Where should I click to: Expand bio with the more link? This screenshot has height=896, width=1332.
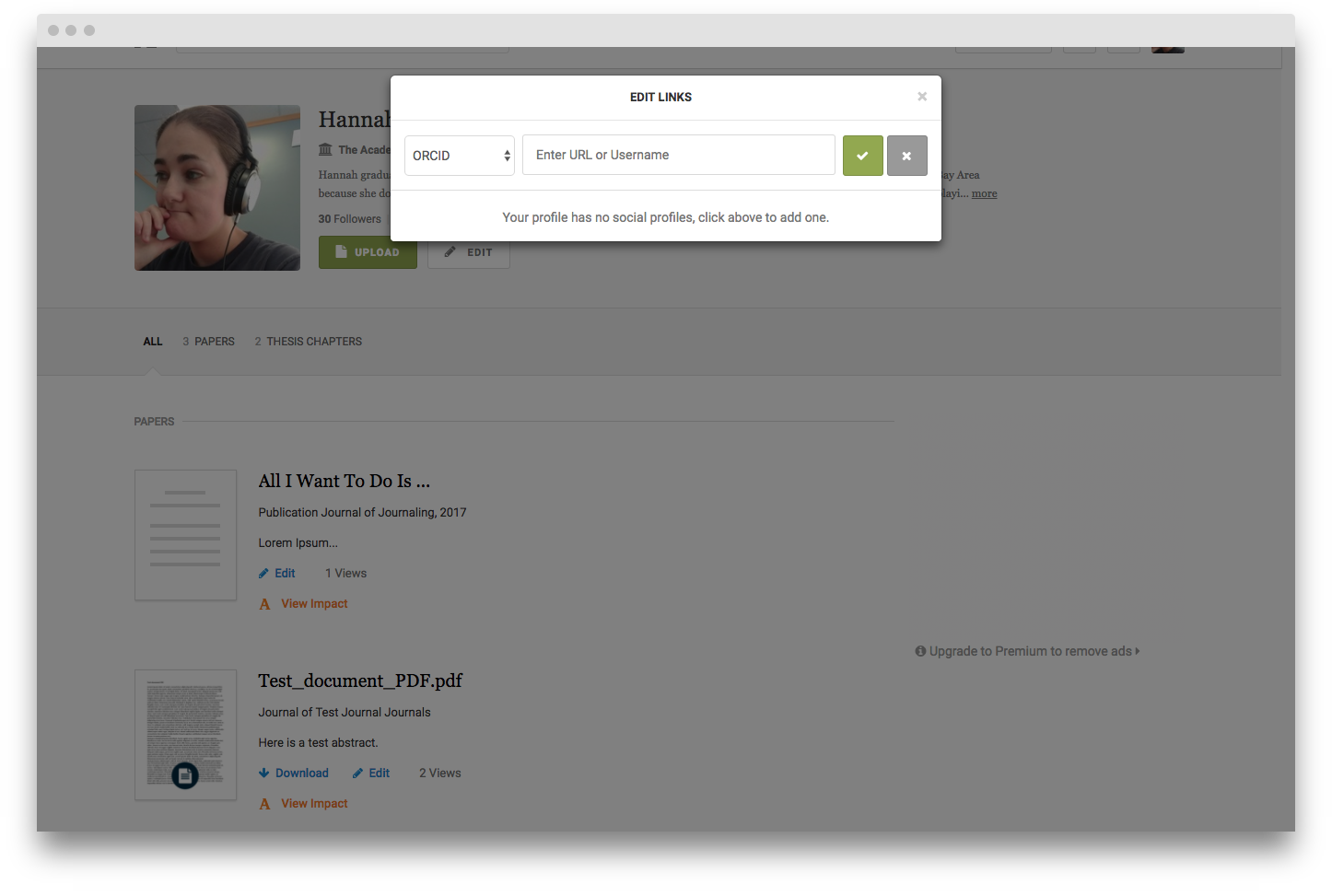[984, 193]
